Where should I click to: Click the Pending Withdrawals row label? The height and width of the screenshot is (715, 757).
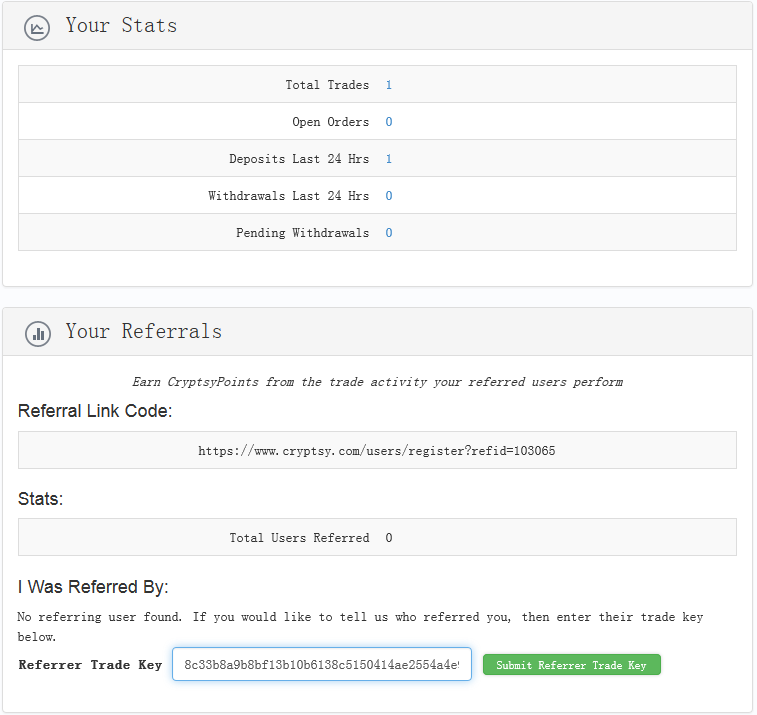(302, 233)
